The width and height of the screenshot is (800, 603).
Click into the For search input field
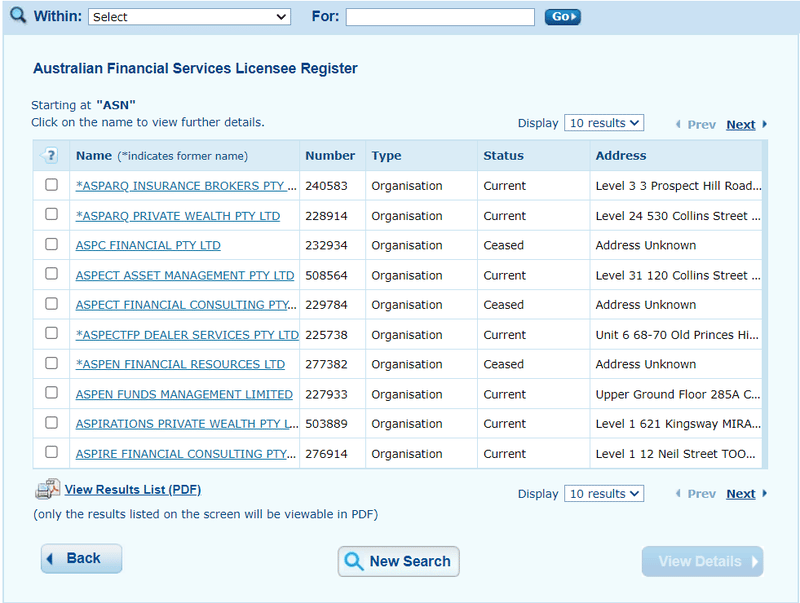[440, 17]
